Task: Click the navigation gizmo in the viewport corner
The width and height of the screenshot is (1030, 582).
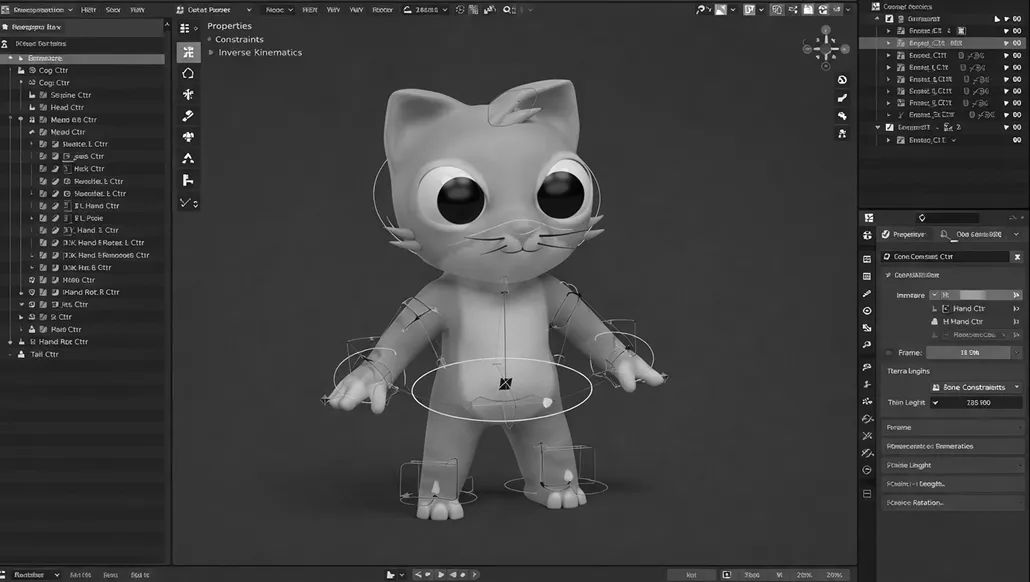Action: 826,47
